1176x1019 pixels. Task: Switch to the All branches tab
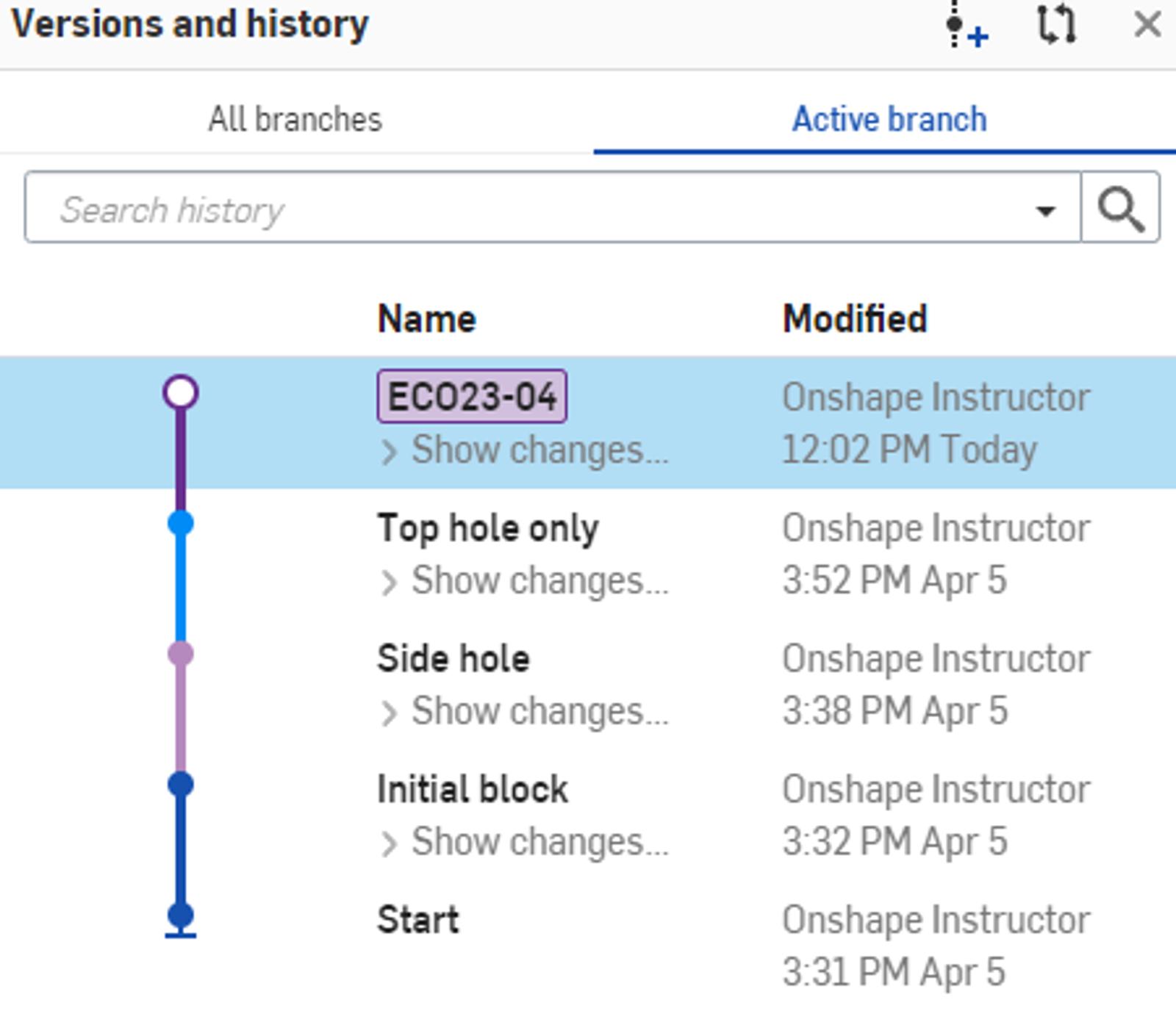click(x=295, y=119)
